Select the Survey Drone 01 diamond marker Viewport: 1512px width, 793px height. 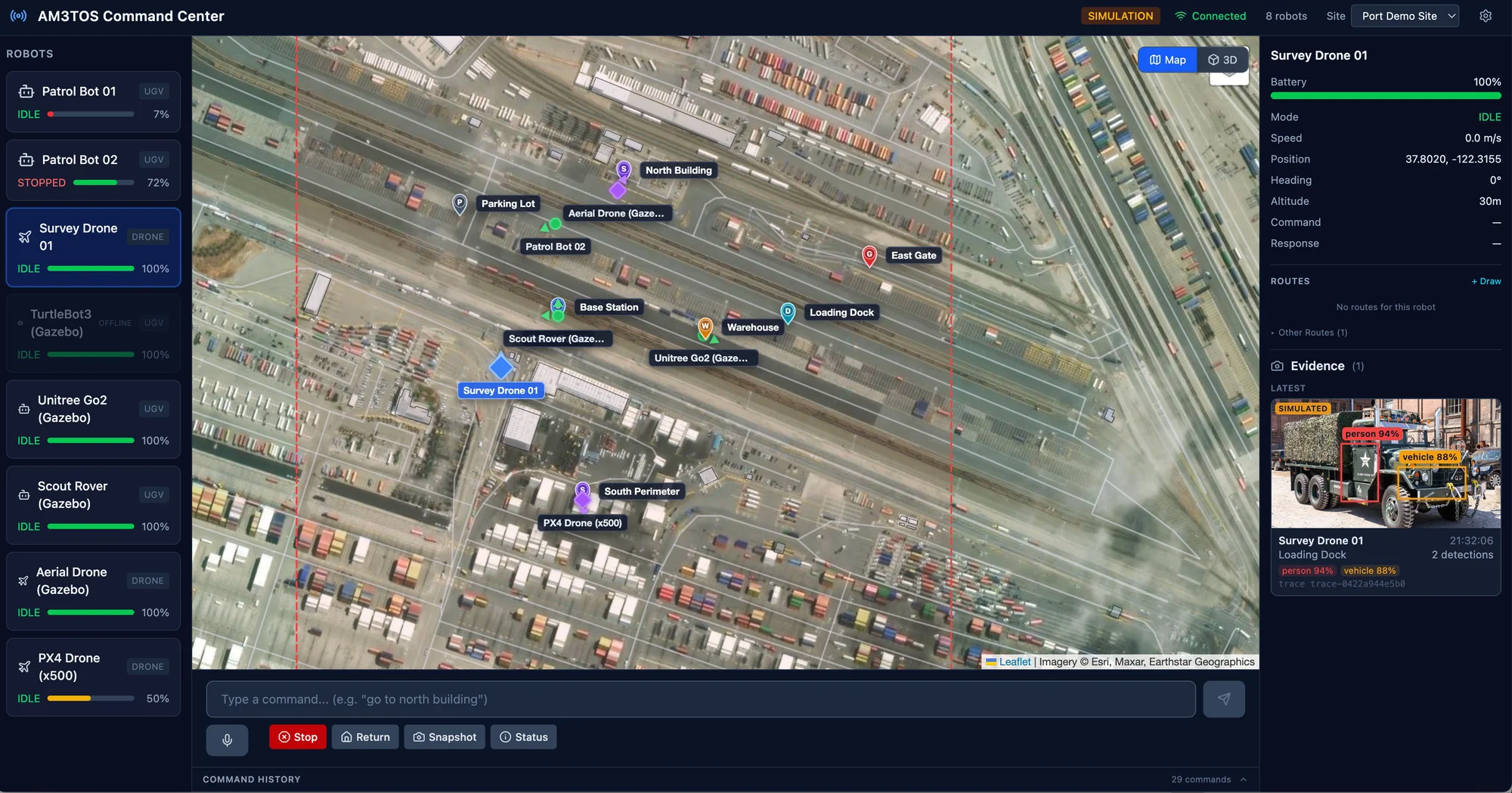[501, 367]
